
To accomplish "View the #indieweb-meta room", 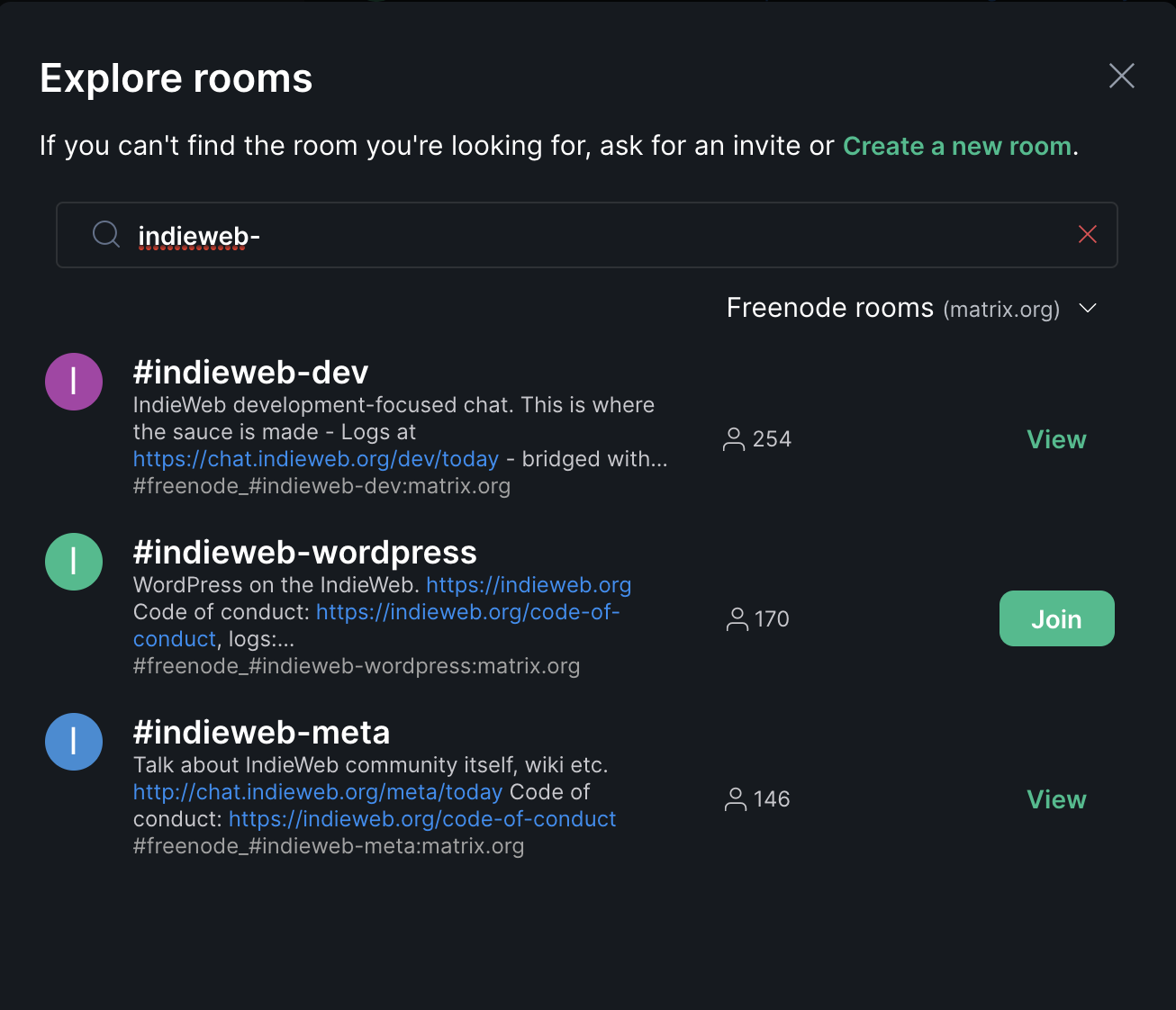I will (x=1057, y=799).
